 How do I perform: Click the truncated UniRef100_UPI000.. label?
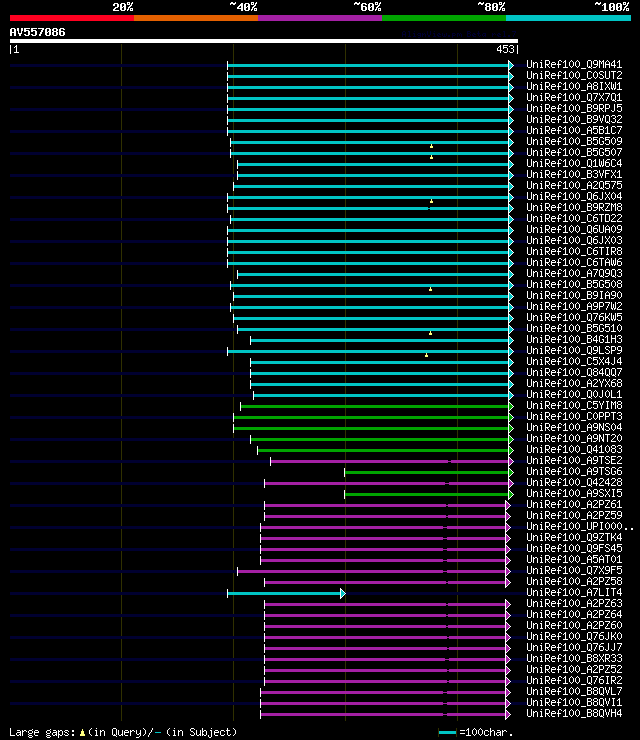580,526
